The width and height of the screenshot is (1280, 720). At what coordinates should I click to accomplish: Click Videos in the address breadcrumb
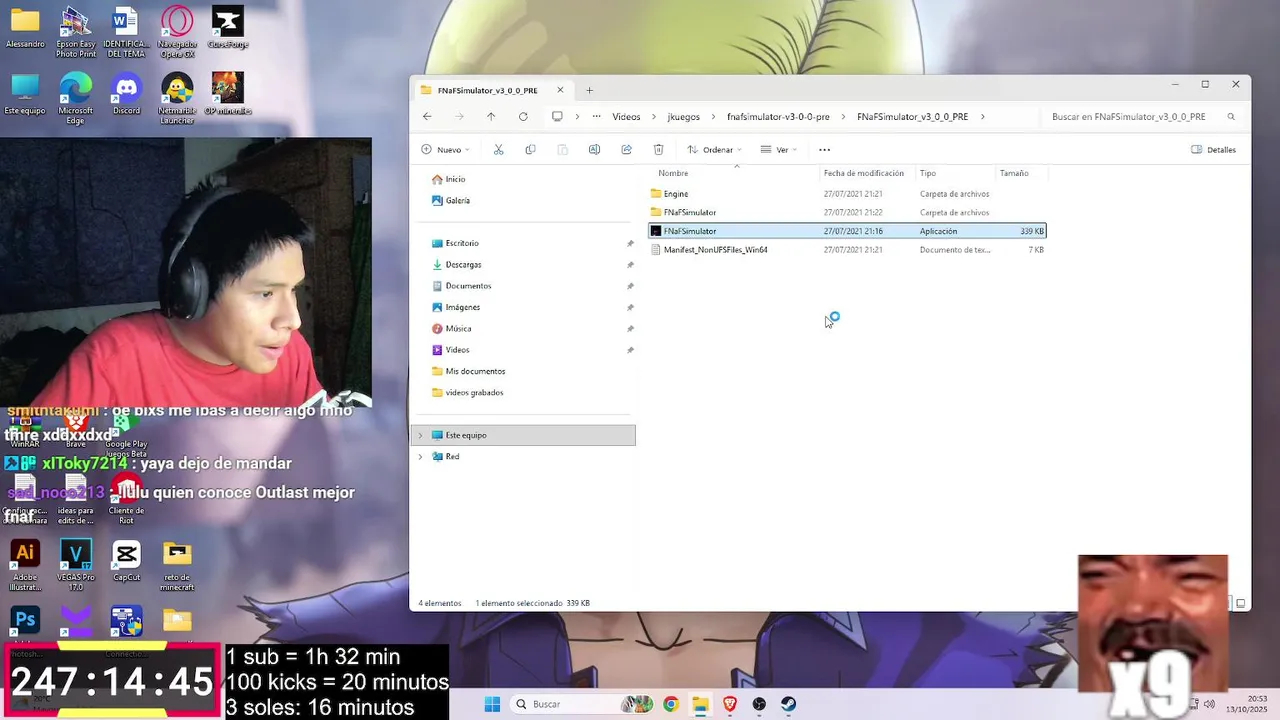coord(626,117)
